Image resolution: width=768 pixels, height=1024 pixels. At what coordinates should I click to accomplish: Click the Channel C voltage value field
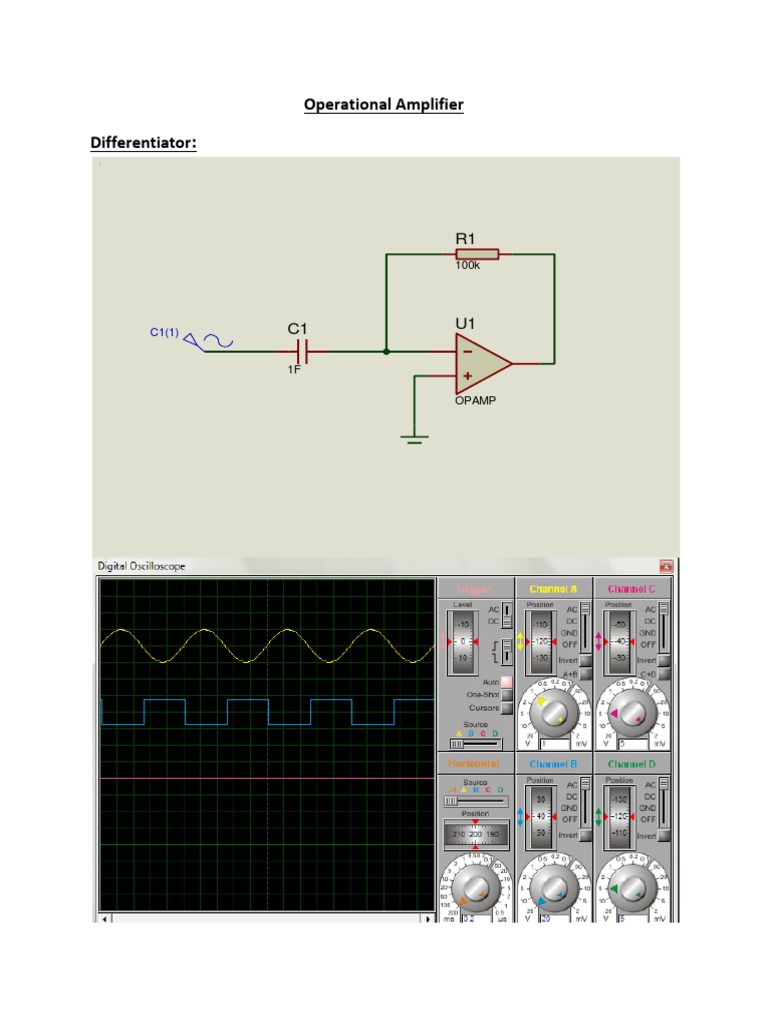coord(633,744)
